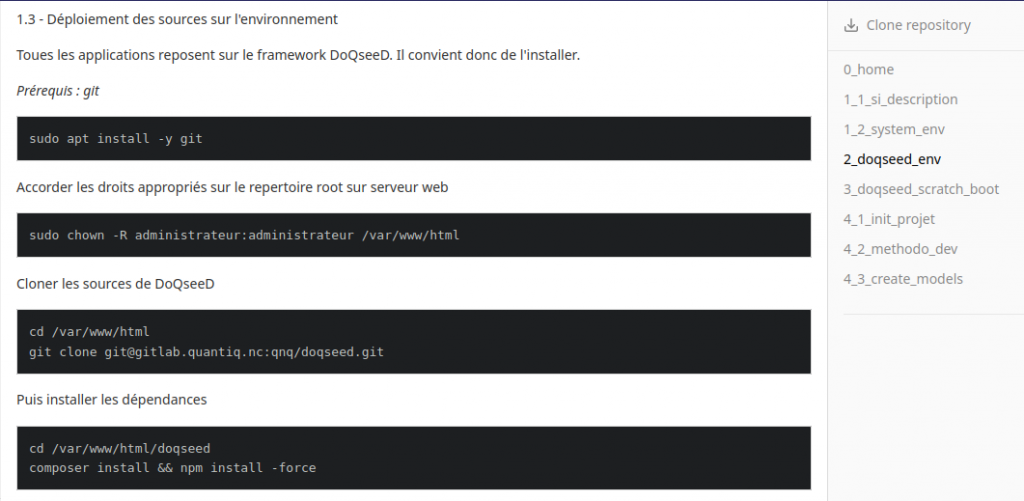Open the 3_doqseed_scratch_boot page

pos(921,189)
